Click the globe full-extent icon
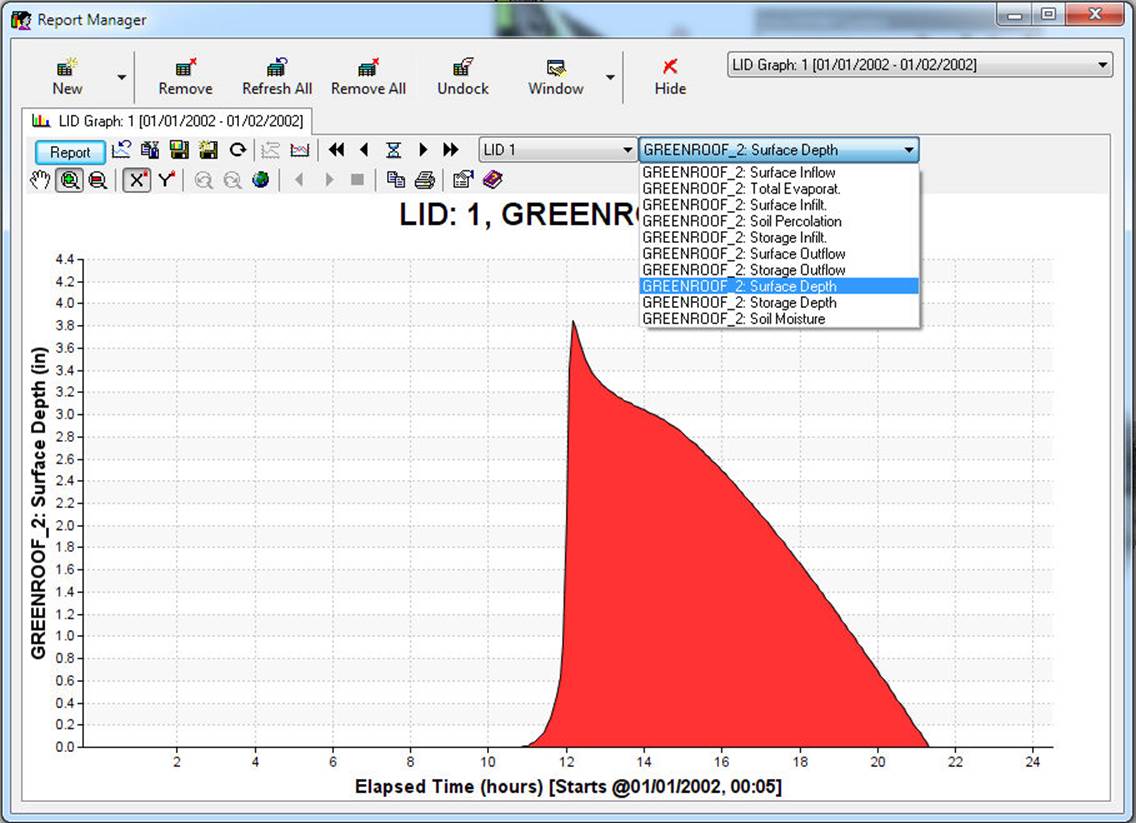 tap(260, 180)
